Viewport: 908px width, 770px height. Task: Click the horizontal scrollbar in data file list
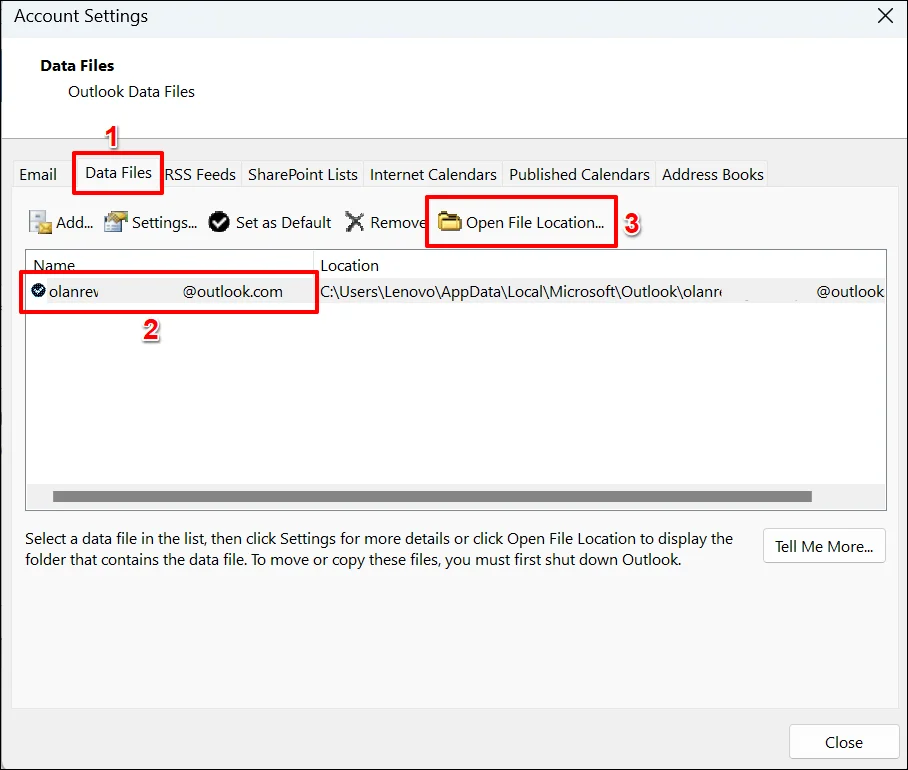432,496
